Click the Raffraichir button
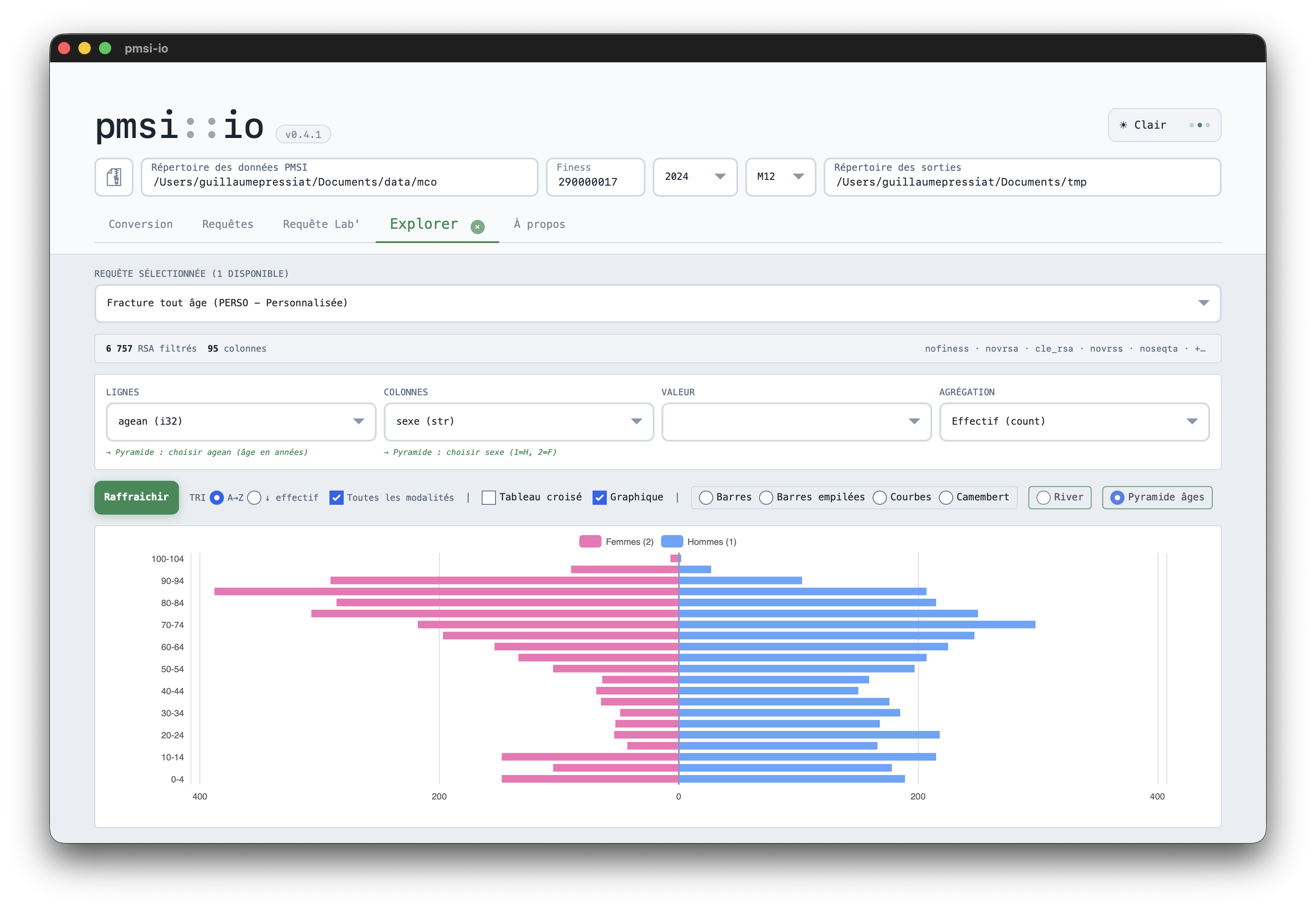This screenshot has width=1316, height=909. click(137, 497)
